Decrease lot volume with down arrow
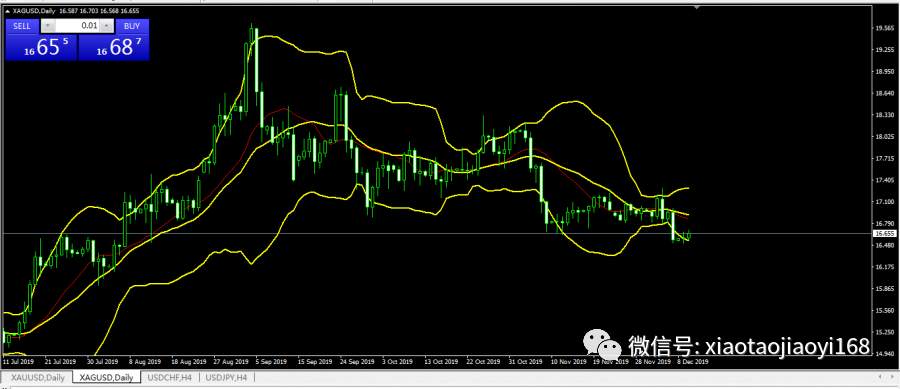The image size is (900, 389). (48, 26)
